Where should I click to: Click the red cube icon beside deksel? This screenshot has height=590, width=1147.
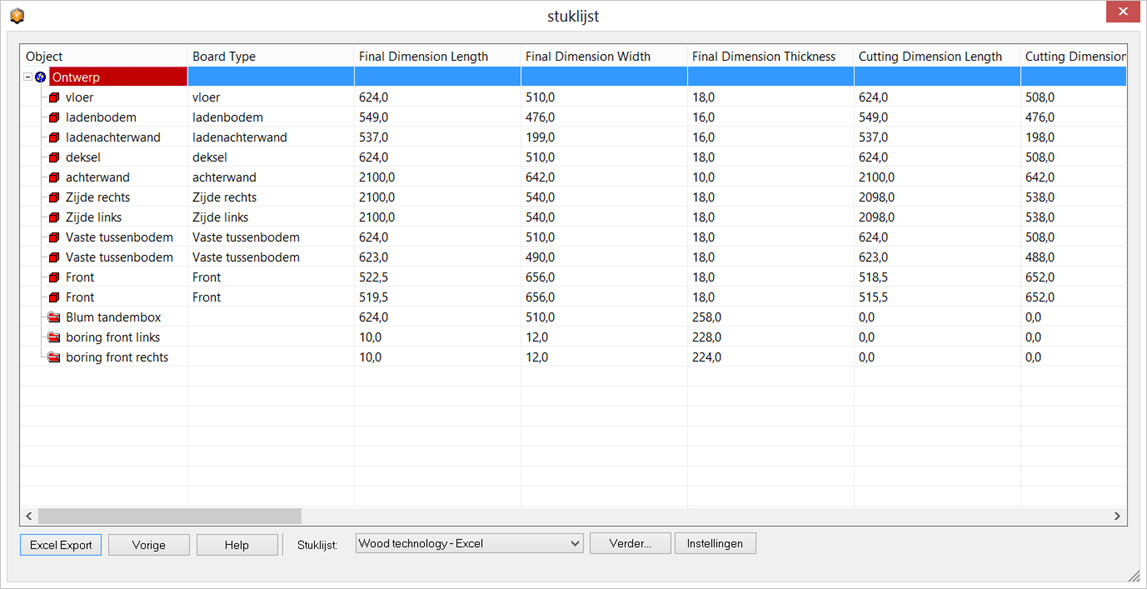point(54,158)
